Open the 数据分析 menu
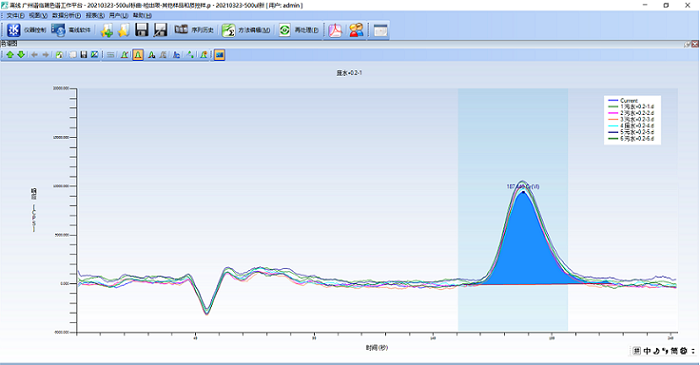The image size is (700, 365). [67, 15]
